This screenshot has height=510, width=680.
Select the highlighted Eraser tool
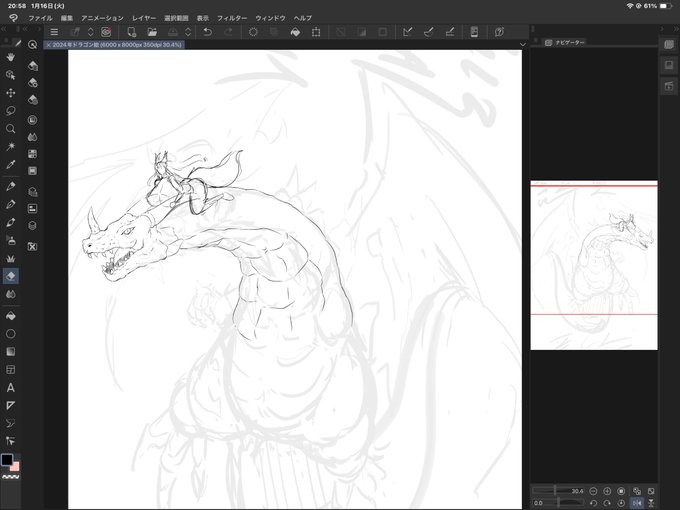11,276
